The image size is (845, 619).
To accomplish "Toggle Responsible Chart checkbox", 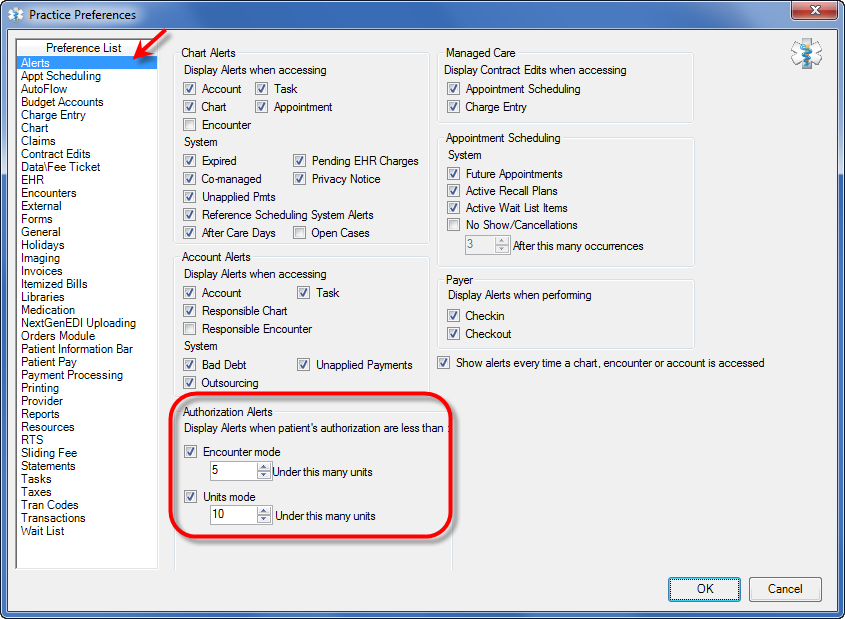I will point(189,311).
